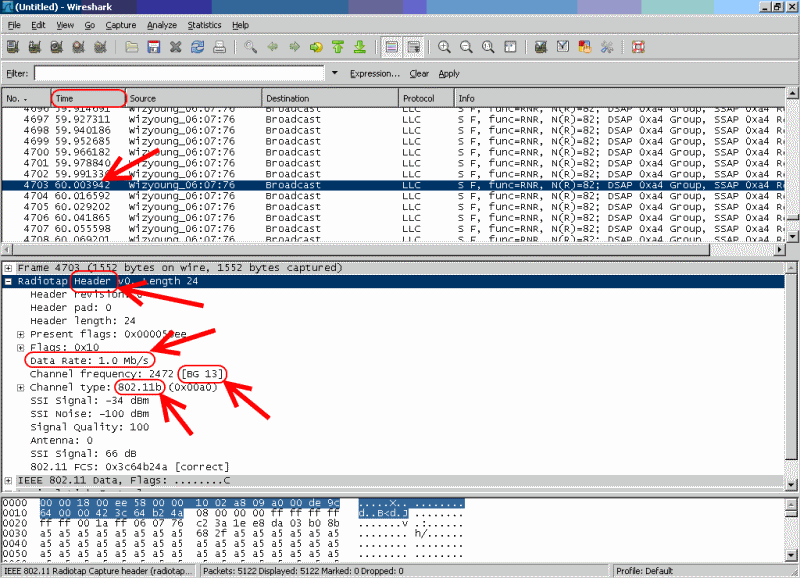Click the Expression... filter button
Viewport: 800px width, 578px height.
coord(375,74)
